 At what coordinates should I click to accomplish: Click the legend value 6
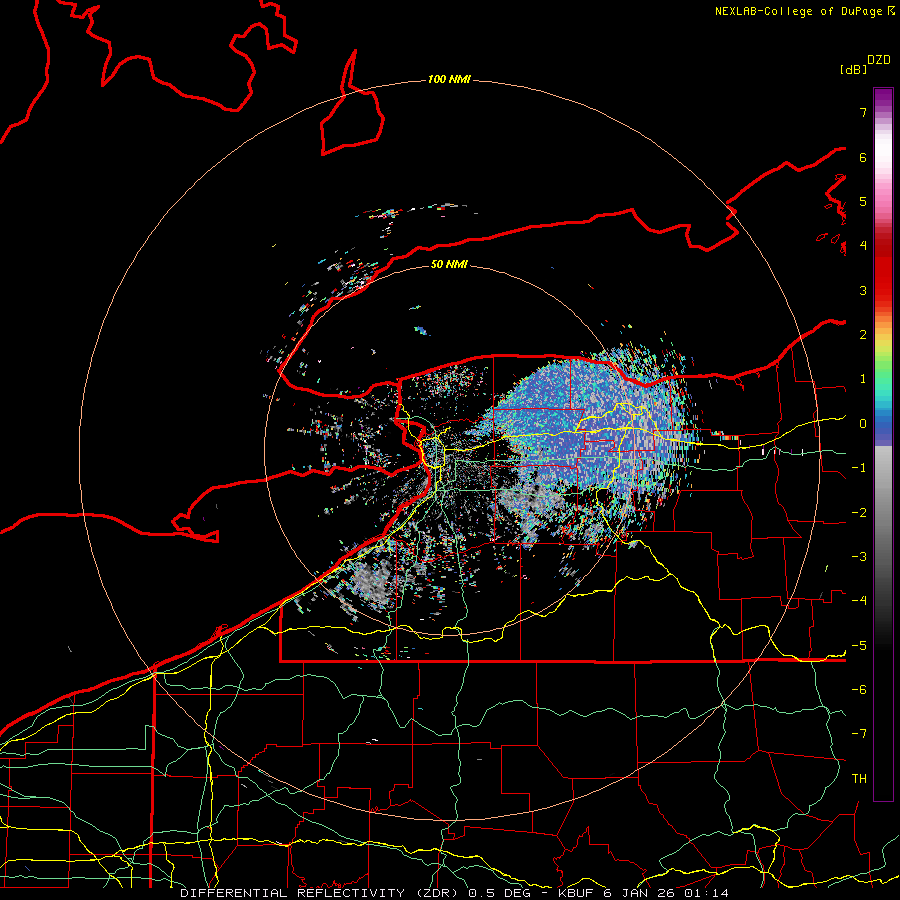coord(863,157)
